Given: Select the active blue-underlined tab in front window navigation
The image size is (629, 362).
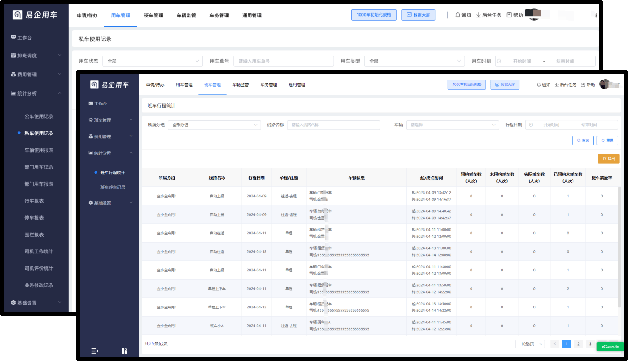Looking at the screenshot, I should [212, 85].
